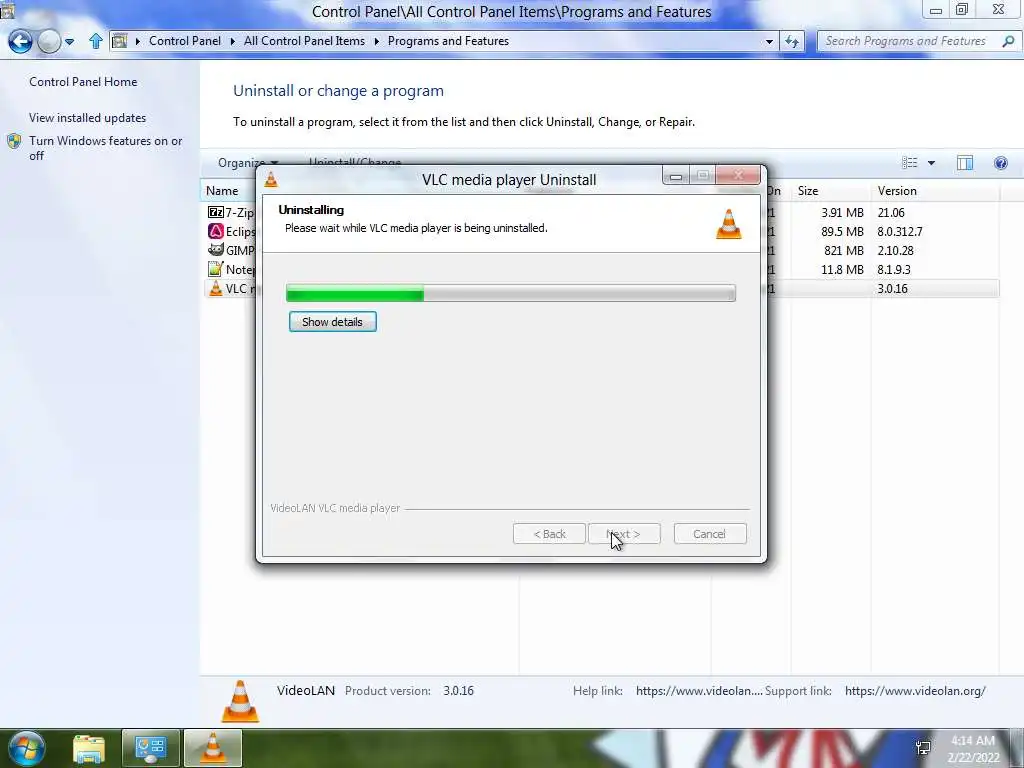Open Turn Windows features on or off
Image resolution: width=1024 pixels, height=768 pixels.
coord(106,148)
